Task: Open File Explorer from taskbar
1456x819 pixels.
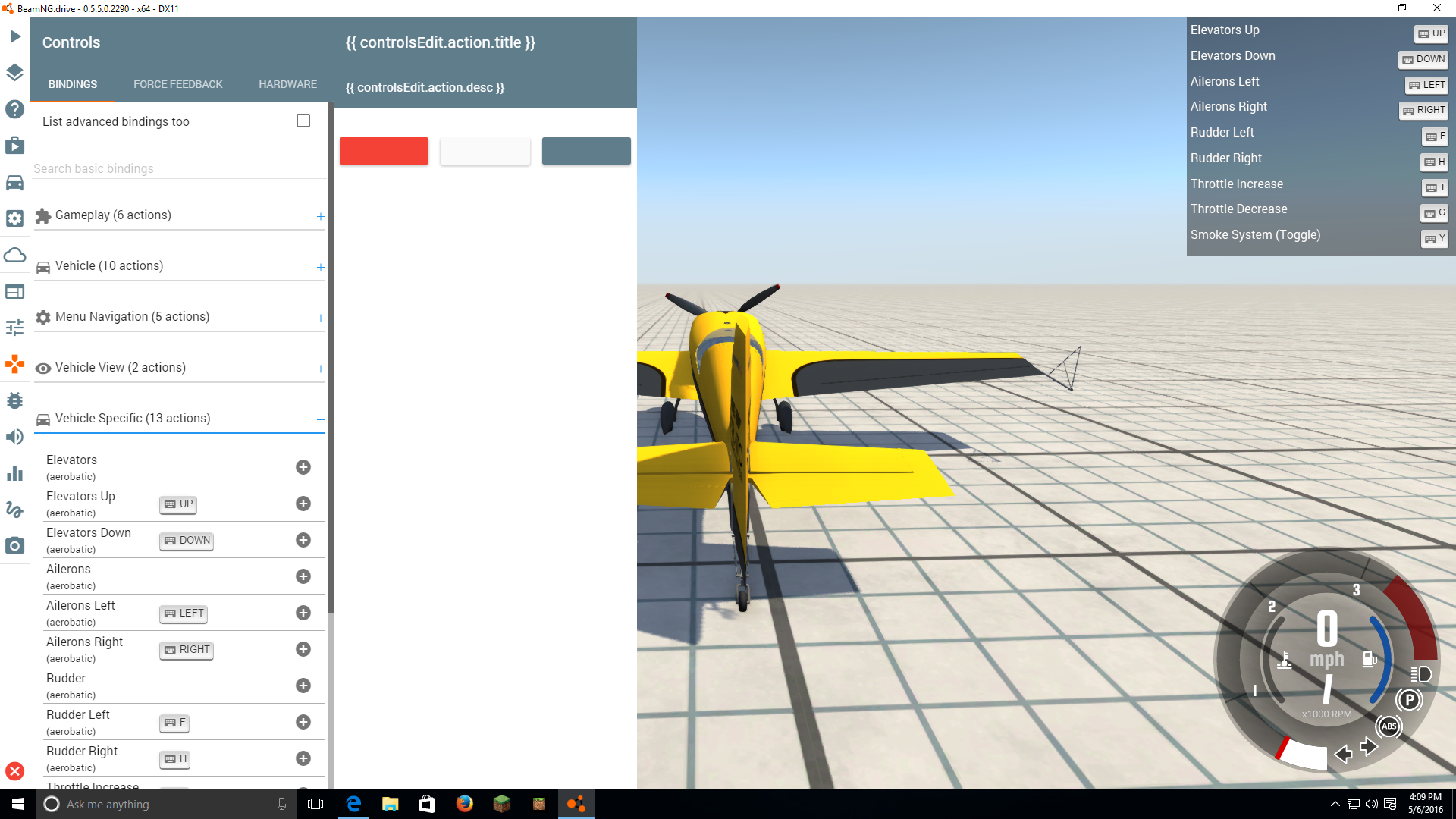Action: coord(391,804)
